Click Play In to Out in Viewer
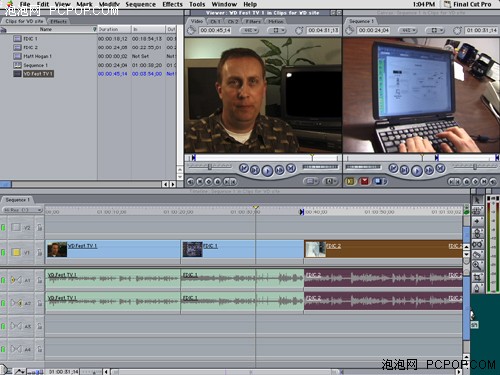 coord(255,170)
